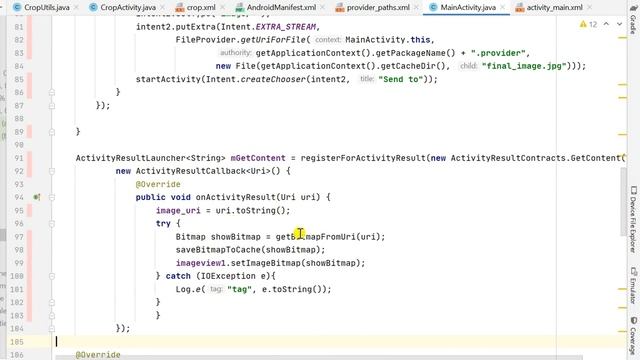The height and width of the screenshot is (360, 640).
Task: Click line number 91 in the gutter
Action: [x=19, y=158]
